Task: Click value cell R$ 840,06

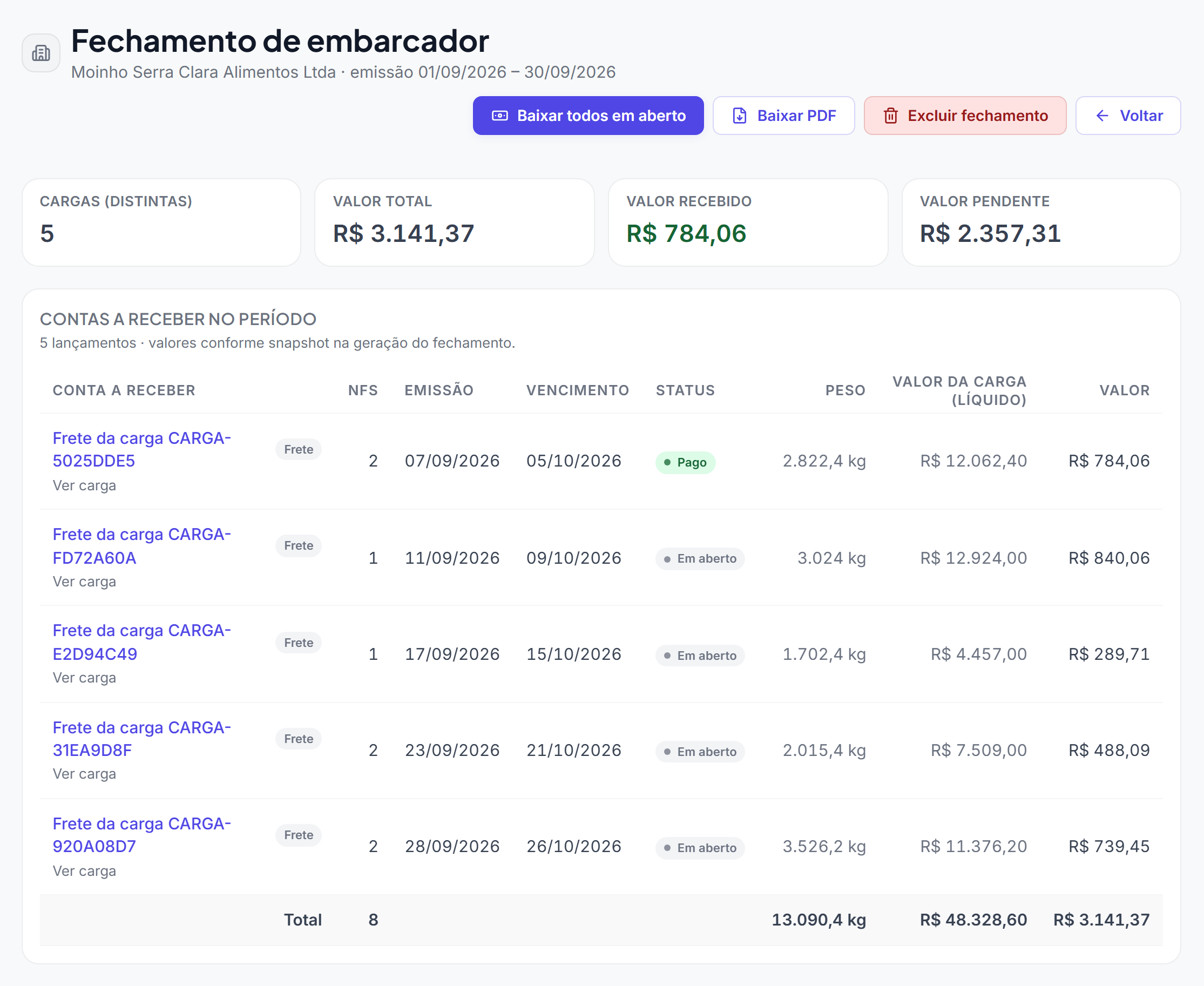Action: [x=1109, y=558]
